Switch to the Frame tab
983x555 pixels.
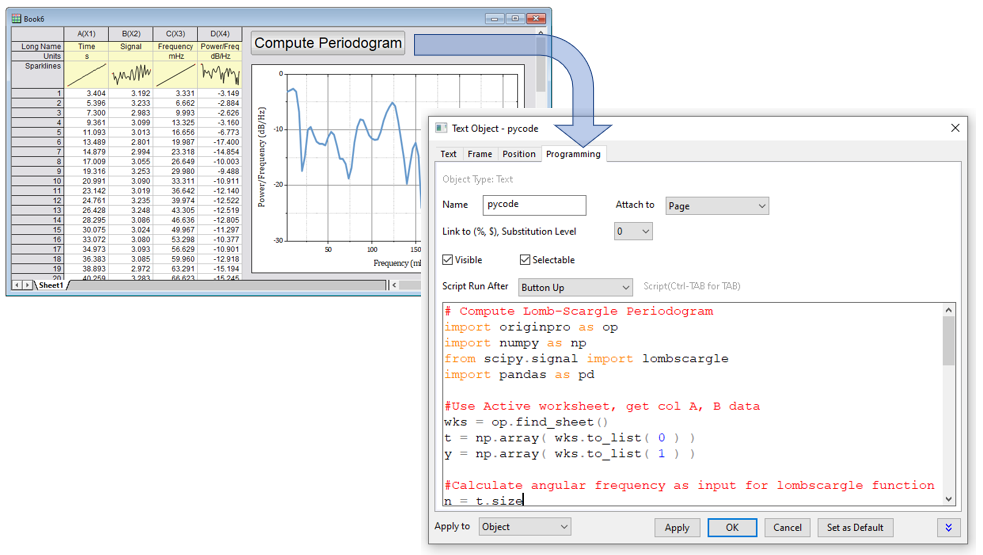480,154
